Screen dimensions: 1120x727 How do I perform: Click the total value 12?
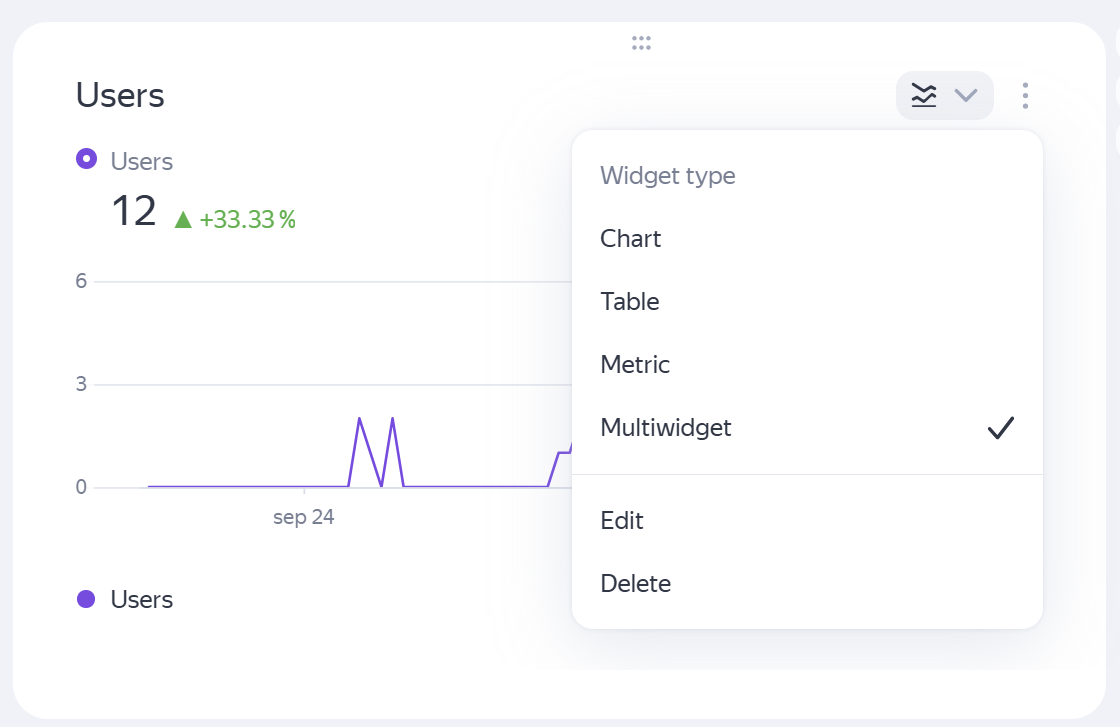(134, 212)
